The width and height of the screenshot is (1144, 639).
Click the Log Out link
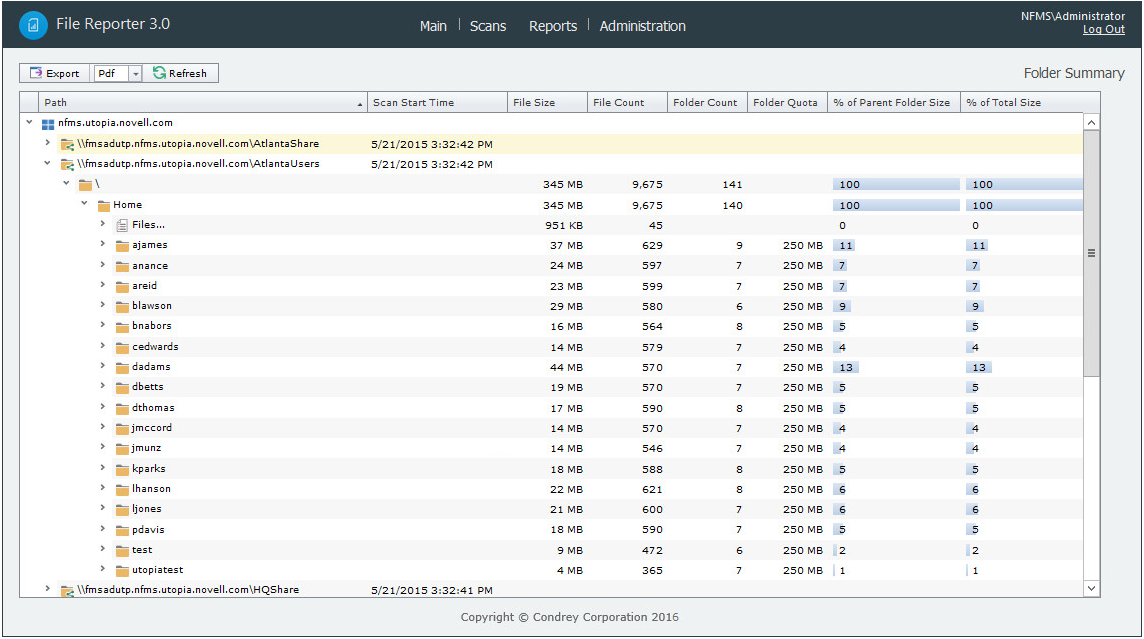tap(1103, 30)
